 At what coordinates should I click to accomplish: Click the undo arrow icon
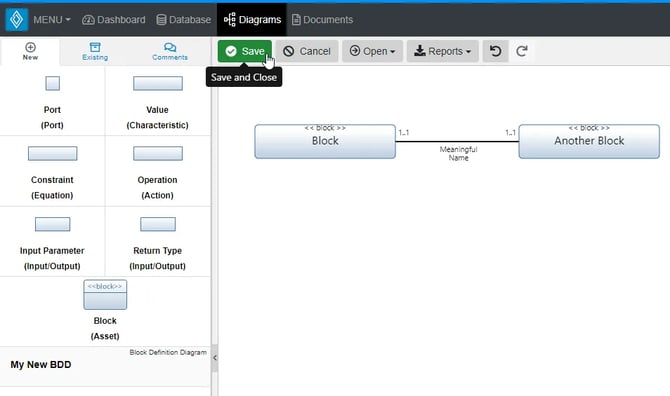pyautogui.click(x=495, y=51)
